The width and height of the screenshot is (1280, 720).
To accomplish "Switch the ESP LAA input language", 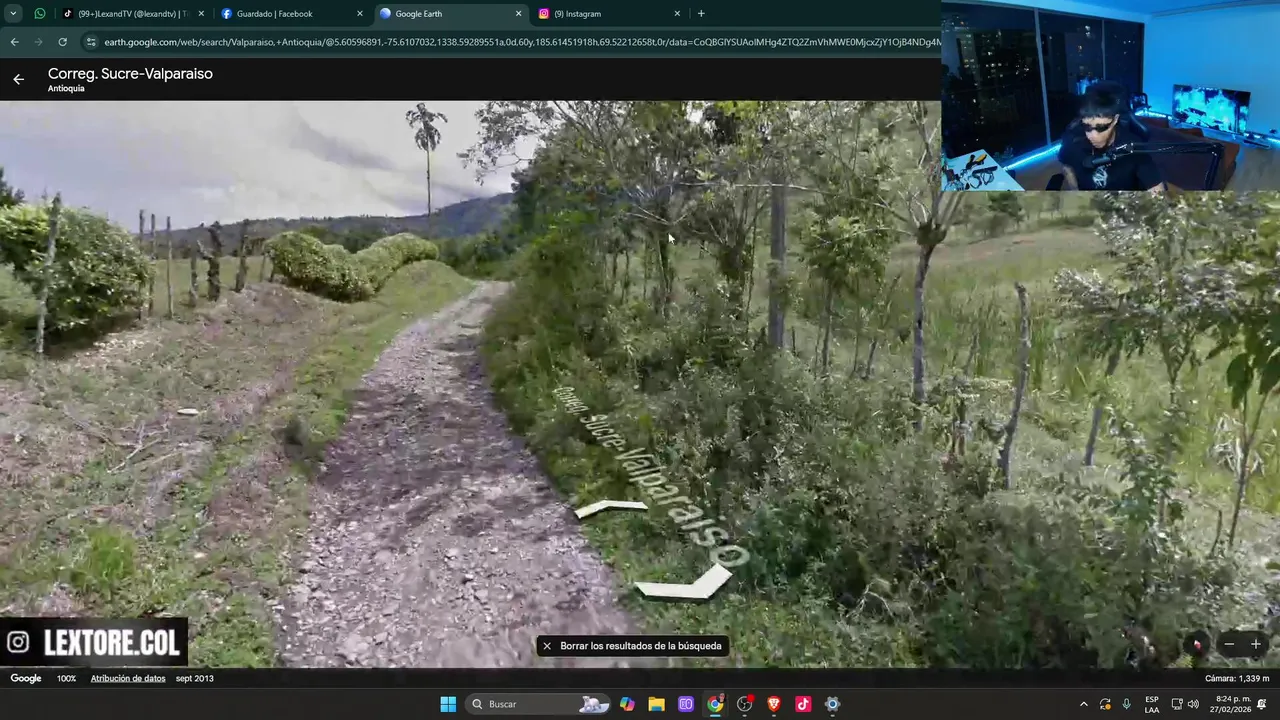I will pos(1152,704).
